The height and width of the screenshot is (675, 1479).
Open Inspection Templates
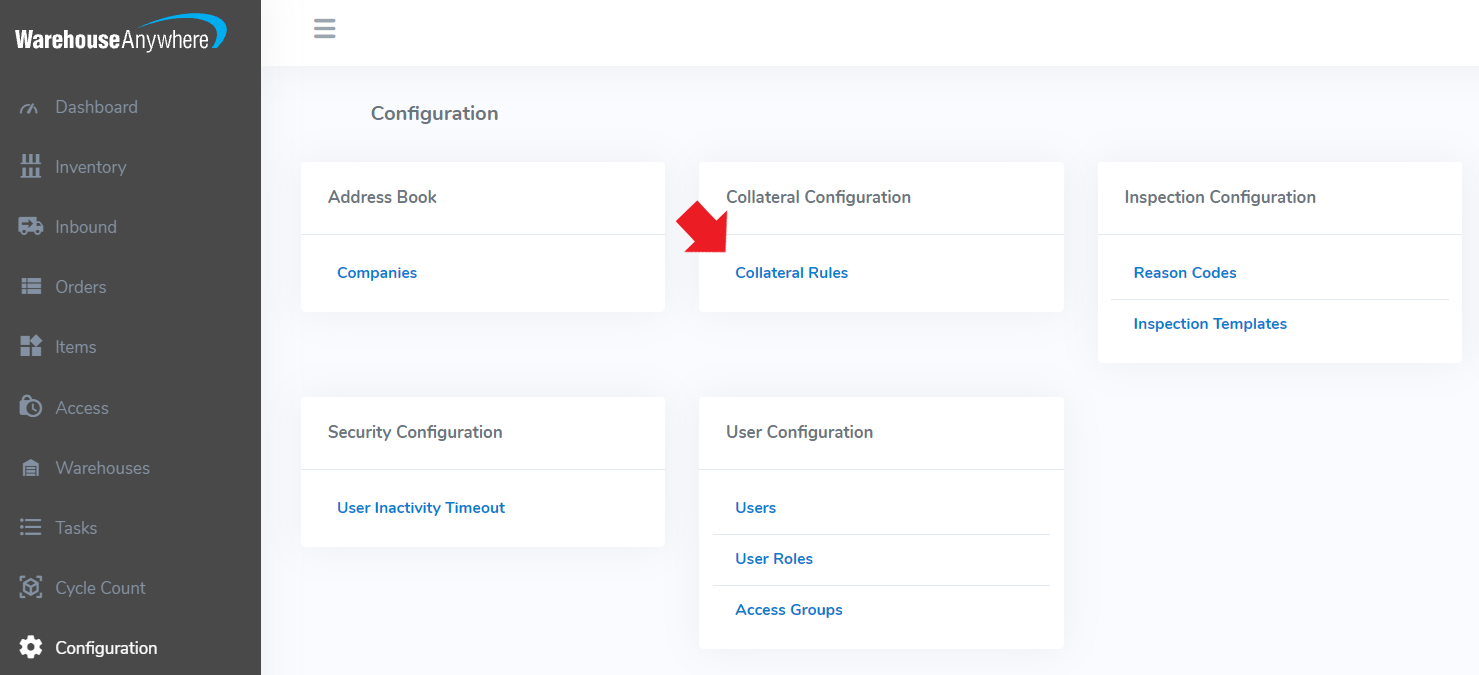[1210, 324]
